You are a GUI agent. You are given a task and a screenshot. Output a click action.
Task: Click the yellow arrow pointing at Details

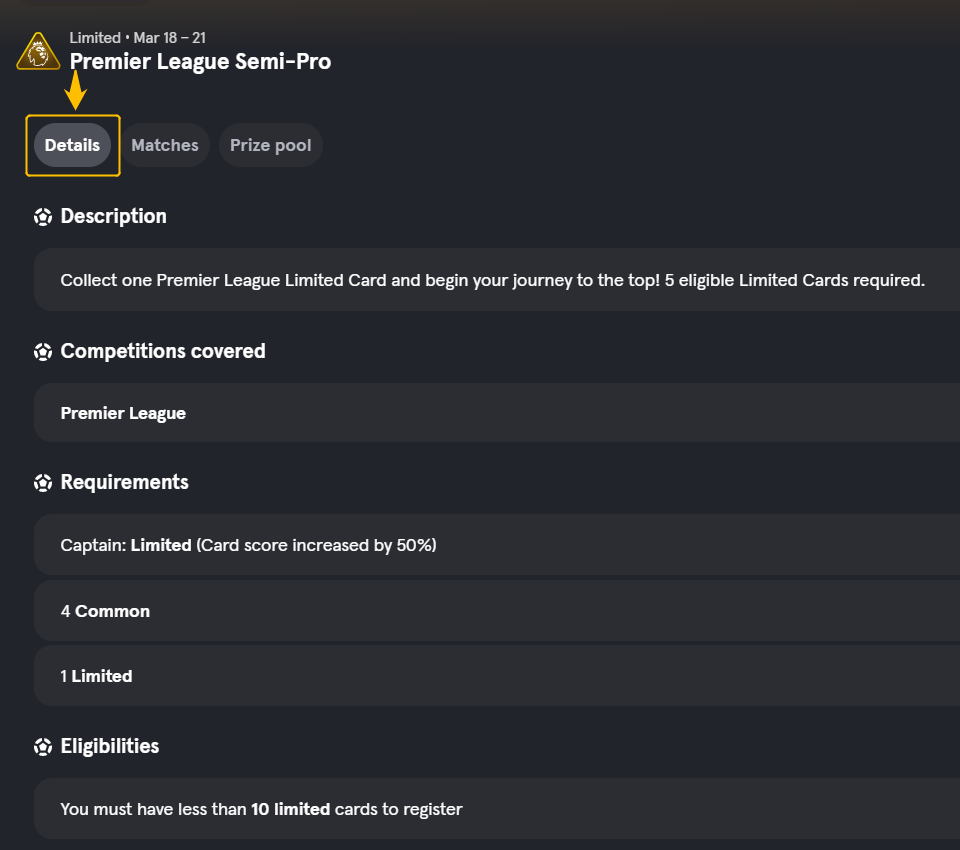(75, 90)
